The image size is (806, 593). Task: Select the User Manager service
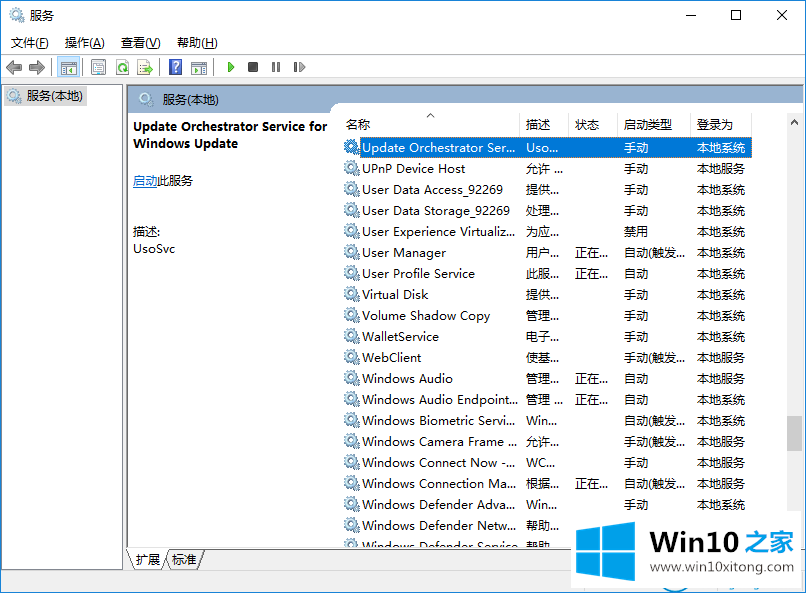pos(547,253)
